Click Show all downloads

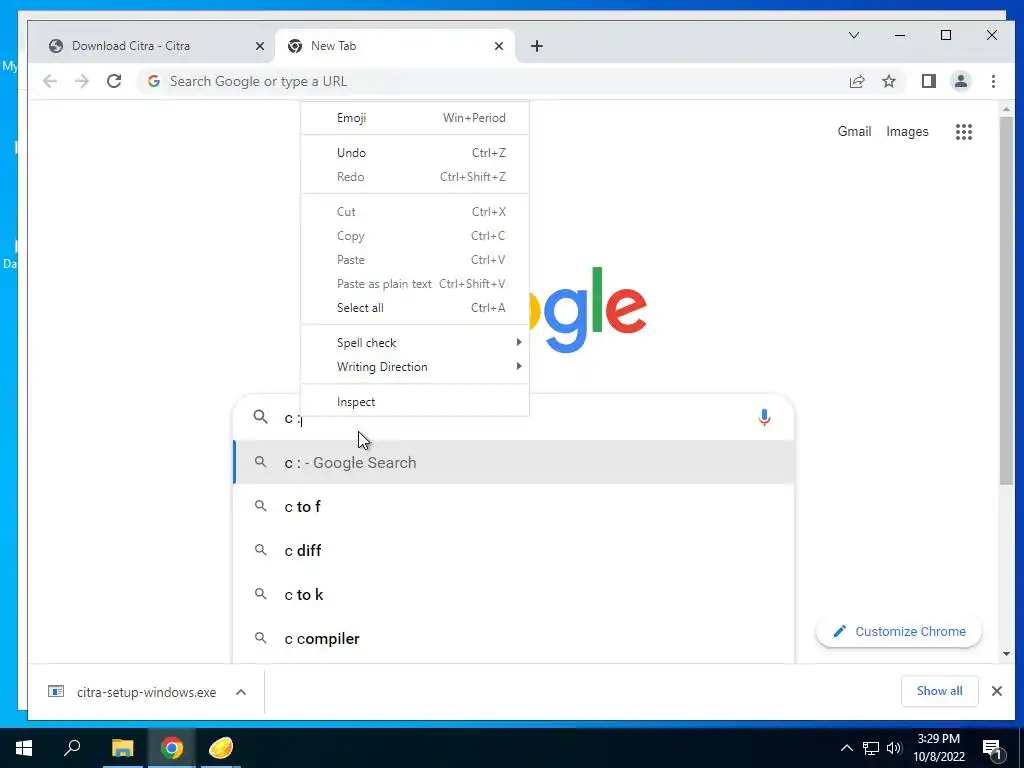pyautogui.click(x=939, y=691)
